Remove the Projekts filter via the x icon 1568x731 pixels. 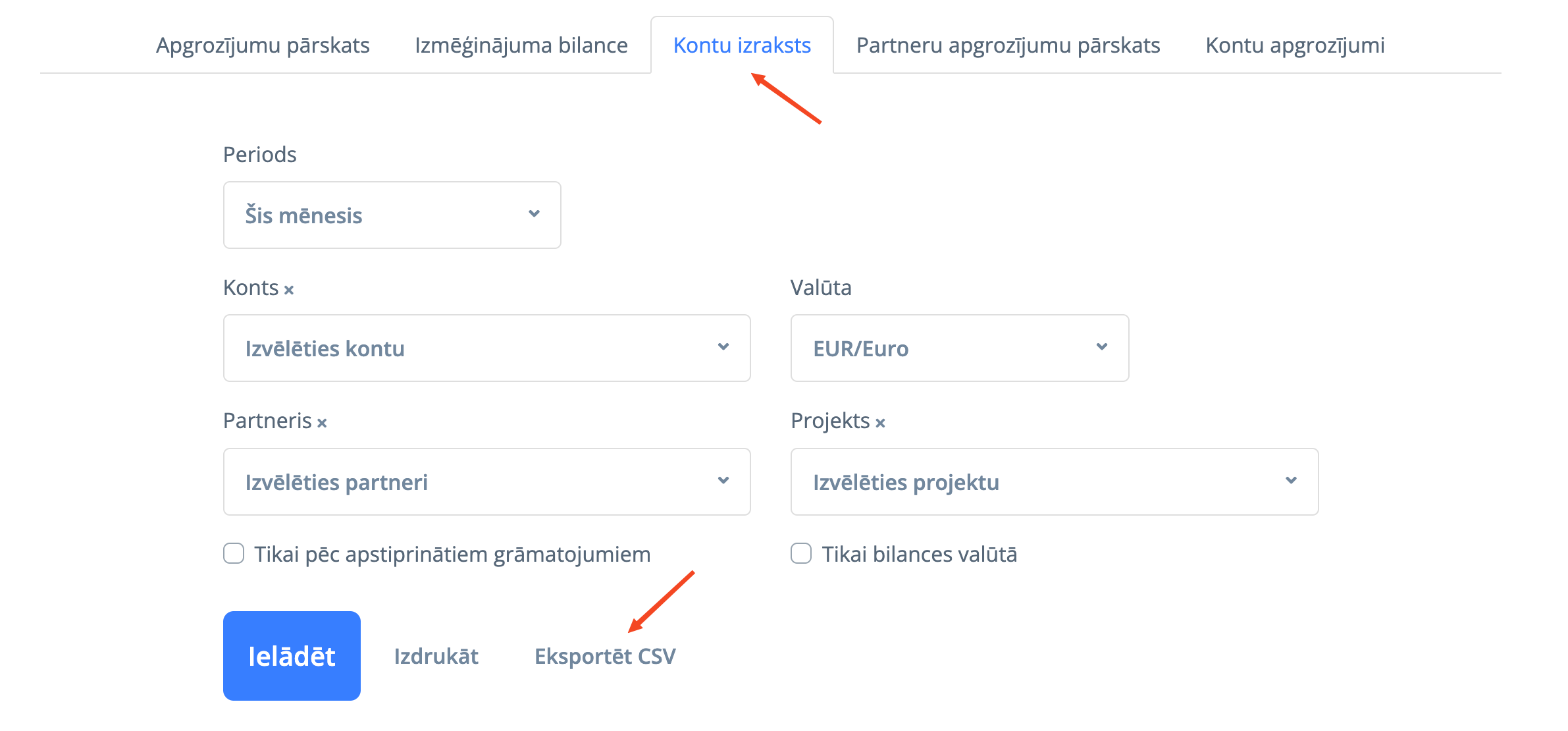point(880,423)
